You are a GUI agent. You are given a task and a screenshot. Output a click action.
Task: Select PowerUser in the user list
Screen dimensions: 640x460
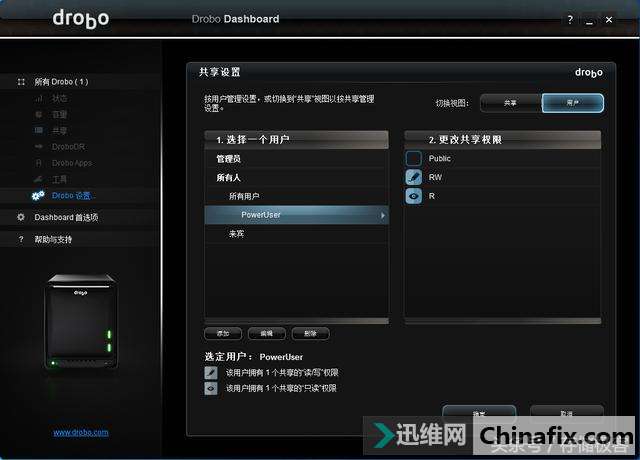pos(296,215)
